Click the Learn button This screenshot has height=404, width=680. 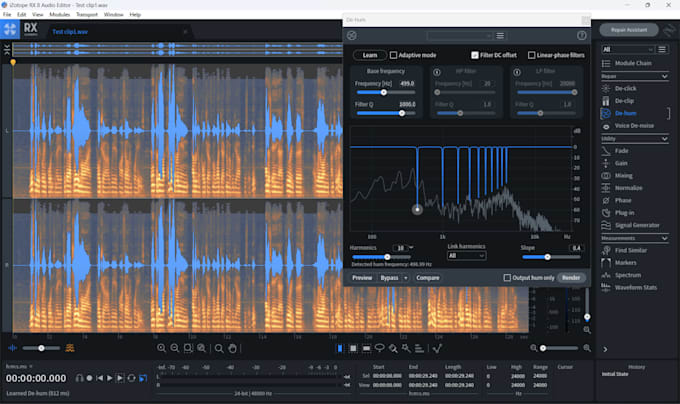click(x=370, y=55)
